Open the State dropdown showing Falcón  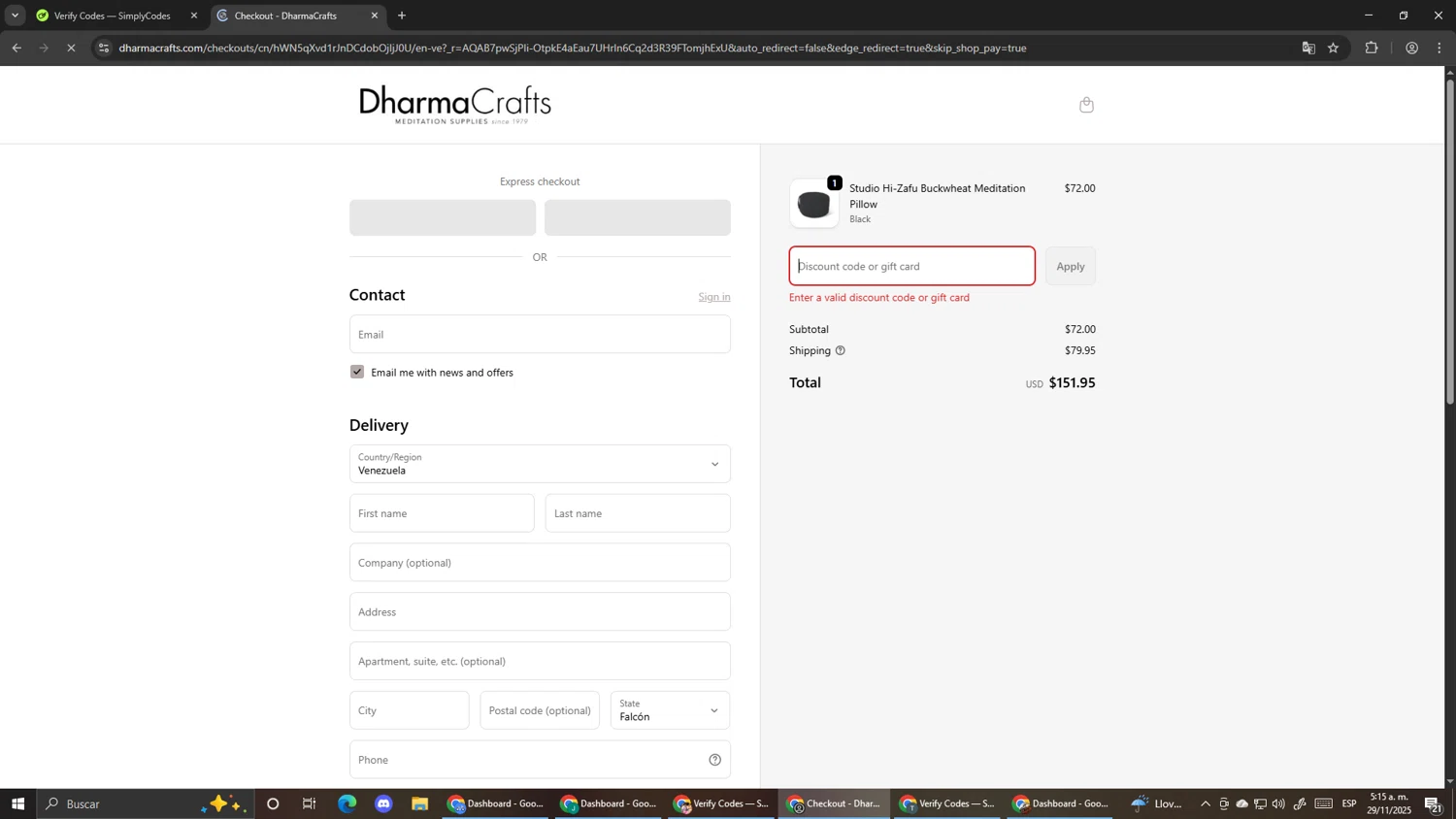coord(670,710)
